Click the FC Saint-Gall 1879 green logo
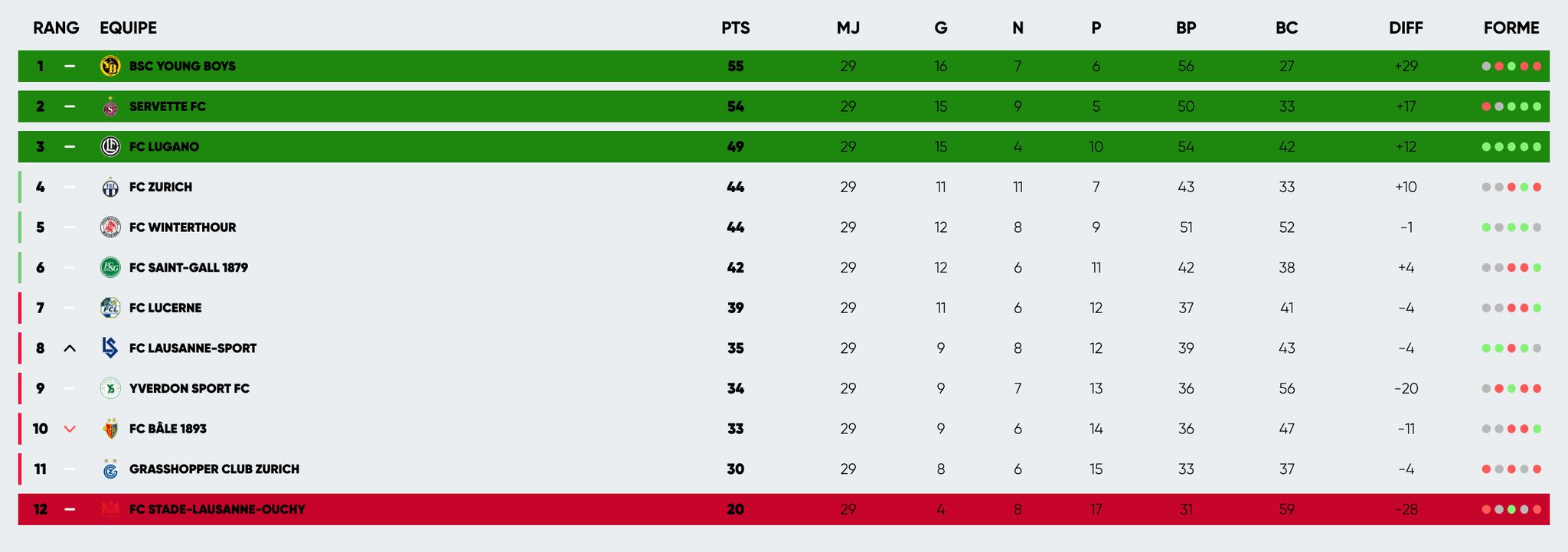Screen dimensions: 1568x552 110,268
